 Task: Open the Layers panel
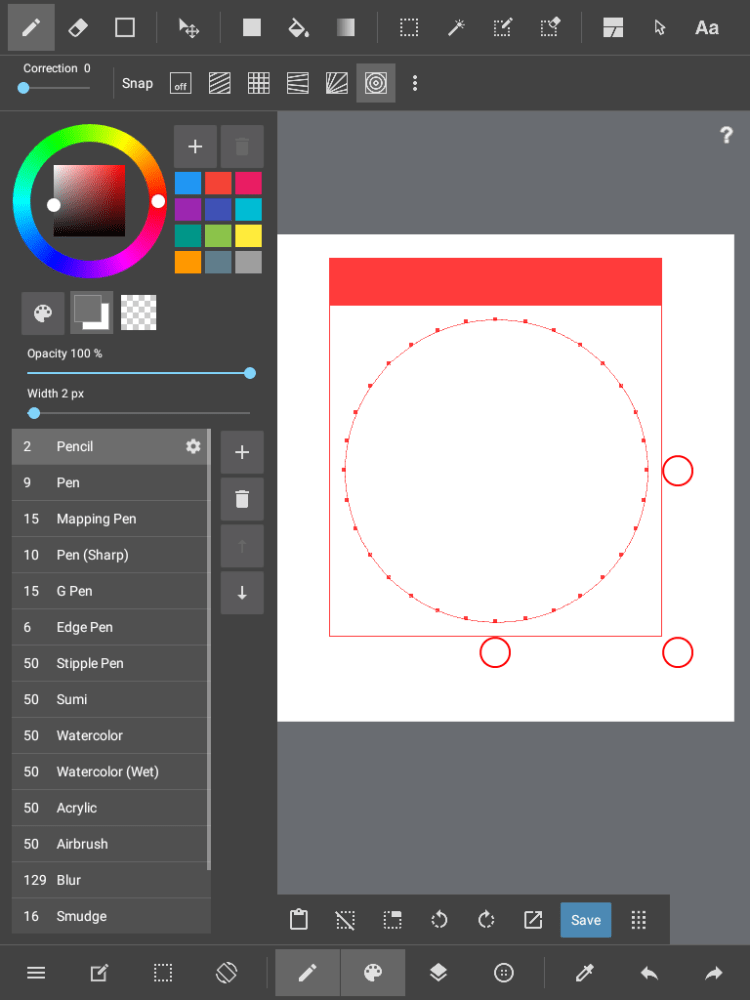(x=438, y=973)
